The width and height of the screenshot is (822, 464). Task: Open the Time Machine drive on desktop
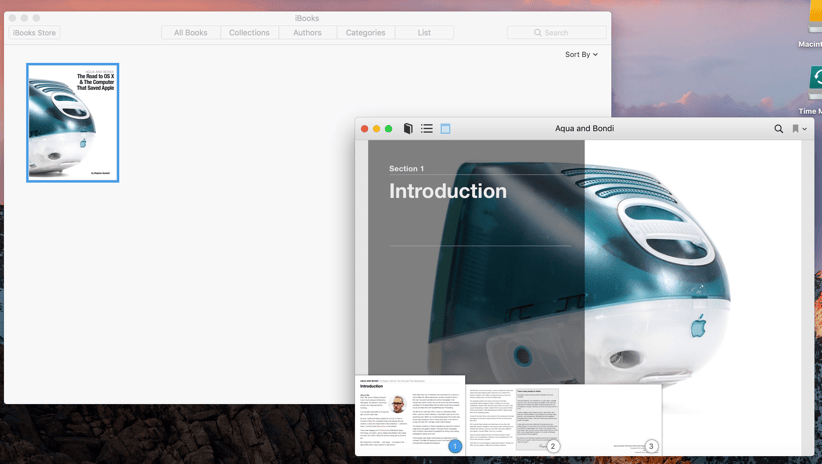(814, 89)
